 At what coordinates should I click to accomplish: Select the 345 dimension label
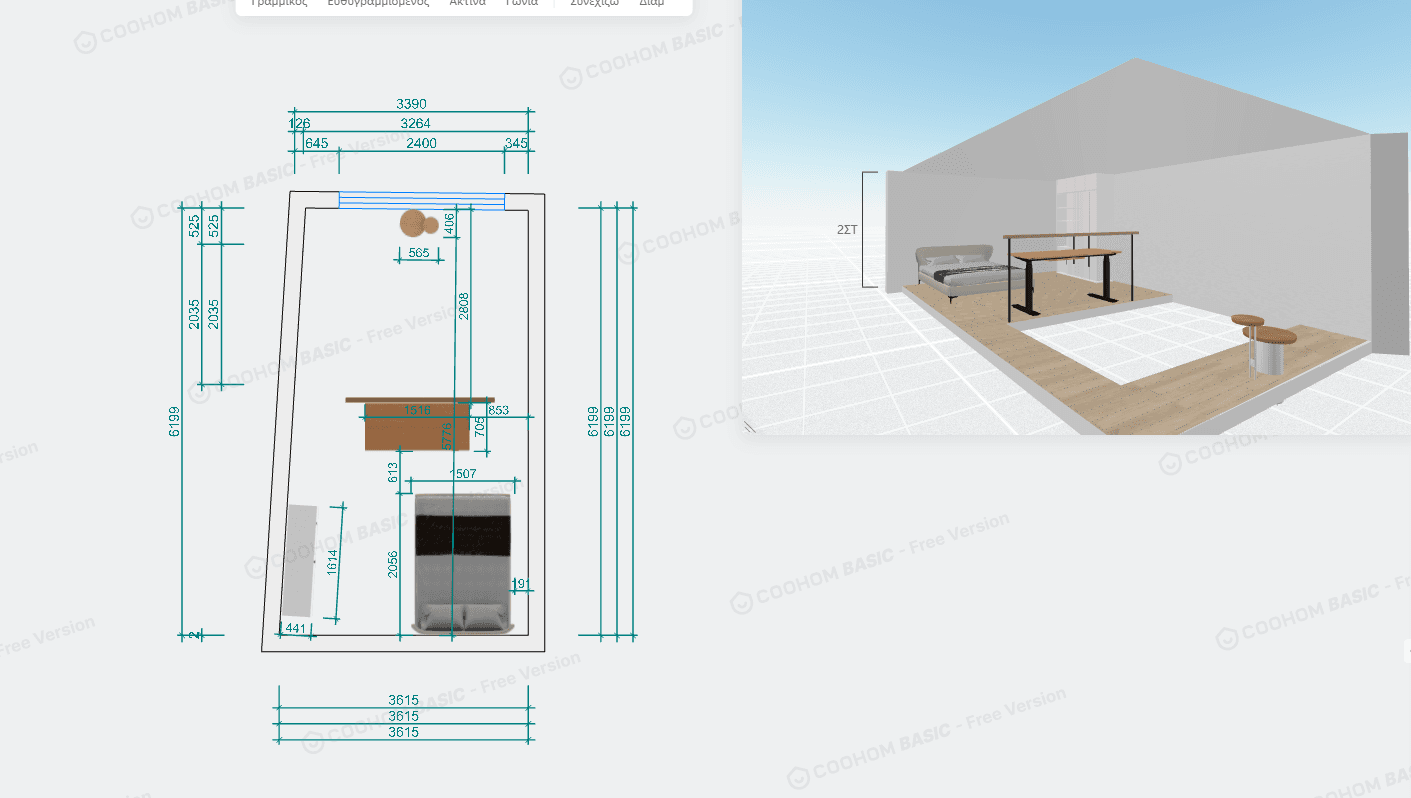(x=516, y=144)
